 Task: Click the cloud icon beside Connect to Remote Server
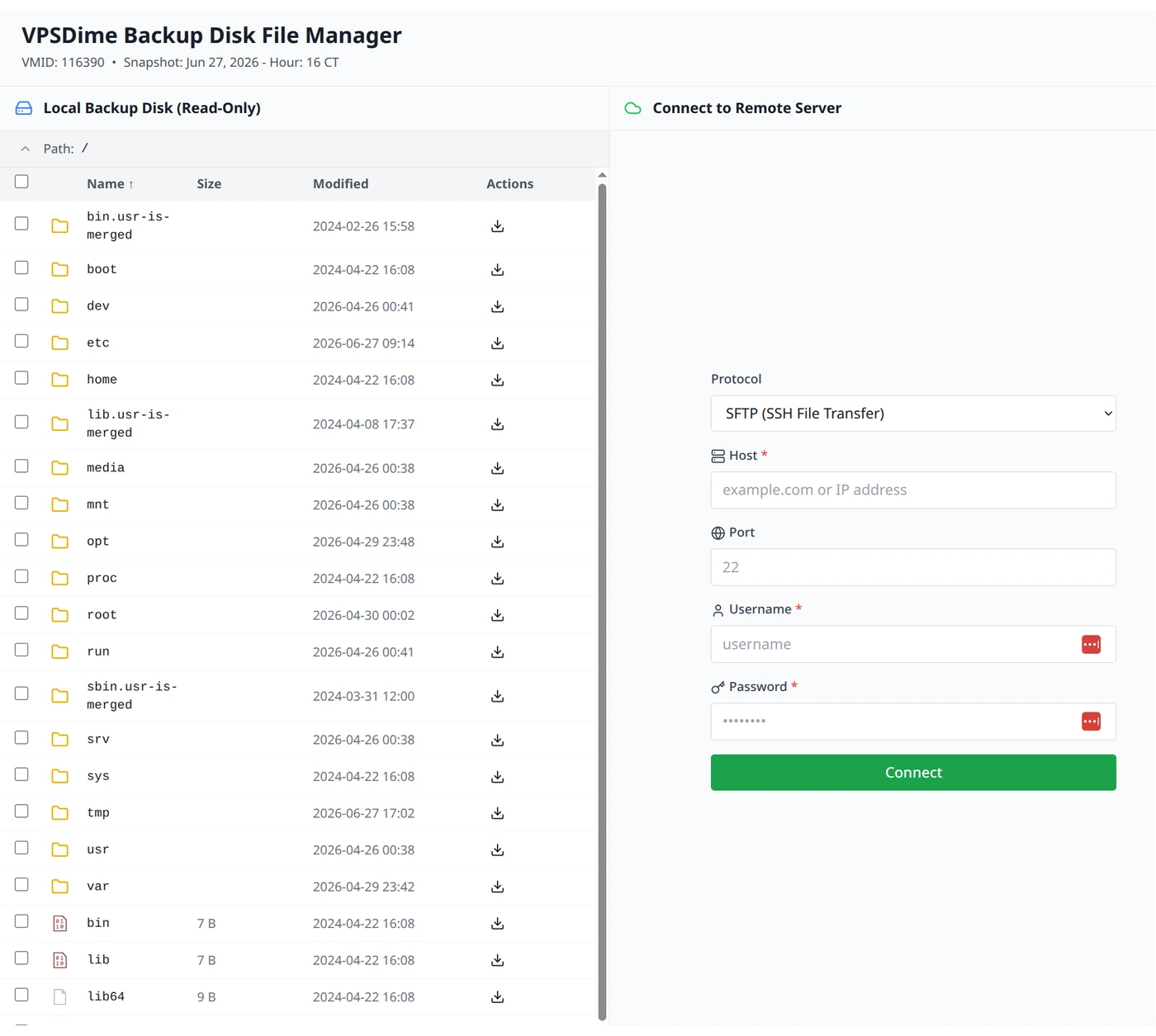pyautogui.click(x=633, y=108)
